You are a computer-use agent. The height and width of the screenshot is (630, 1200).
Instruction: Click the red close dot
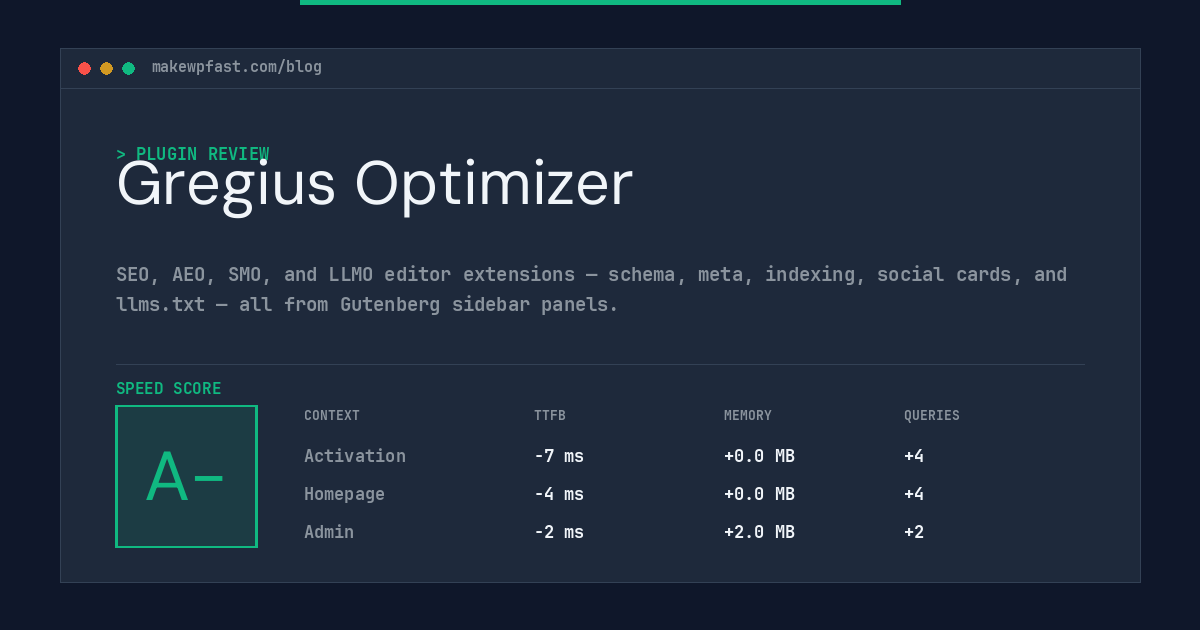point(84,68)
